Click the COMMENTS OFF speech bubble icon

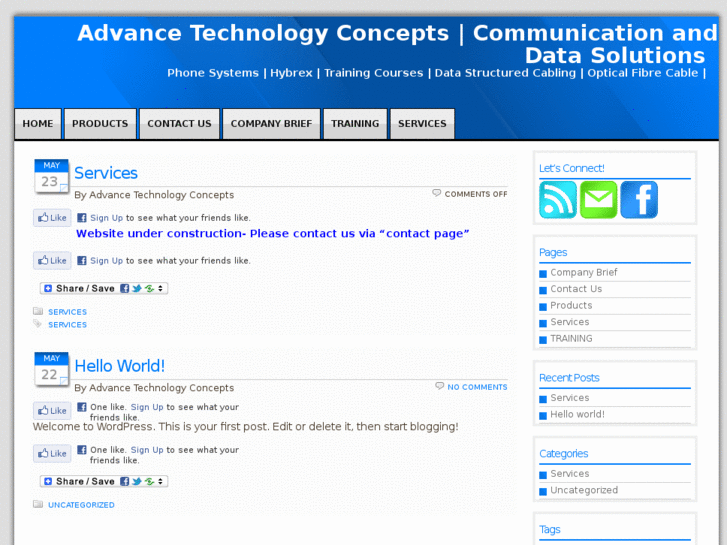pos(436,193)
